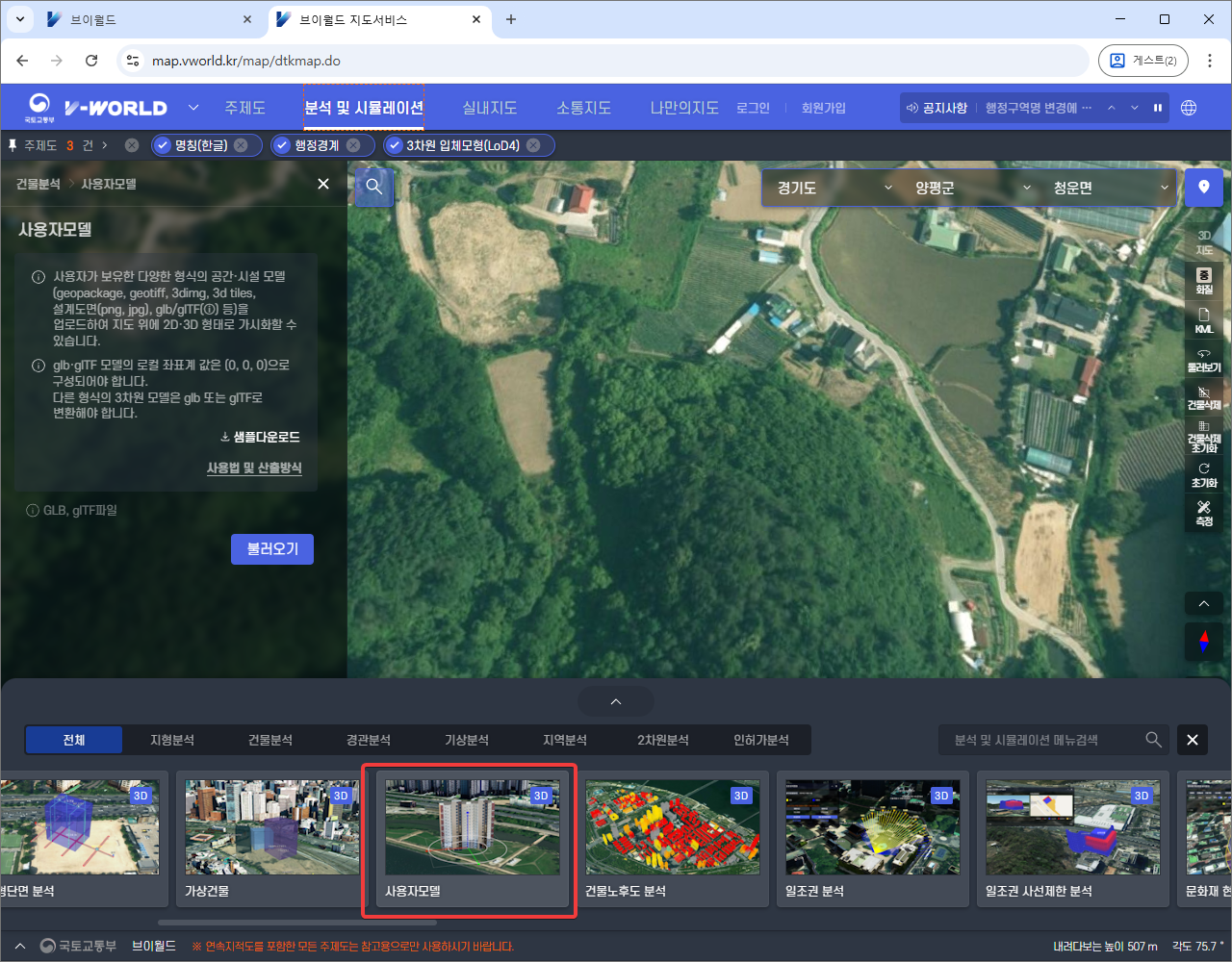Toggle the 행정경계 layer checkbox

282,145
